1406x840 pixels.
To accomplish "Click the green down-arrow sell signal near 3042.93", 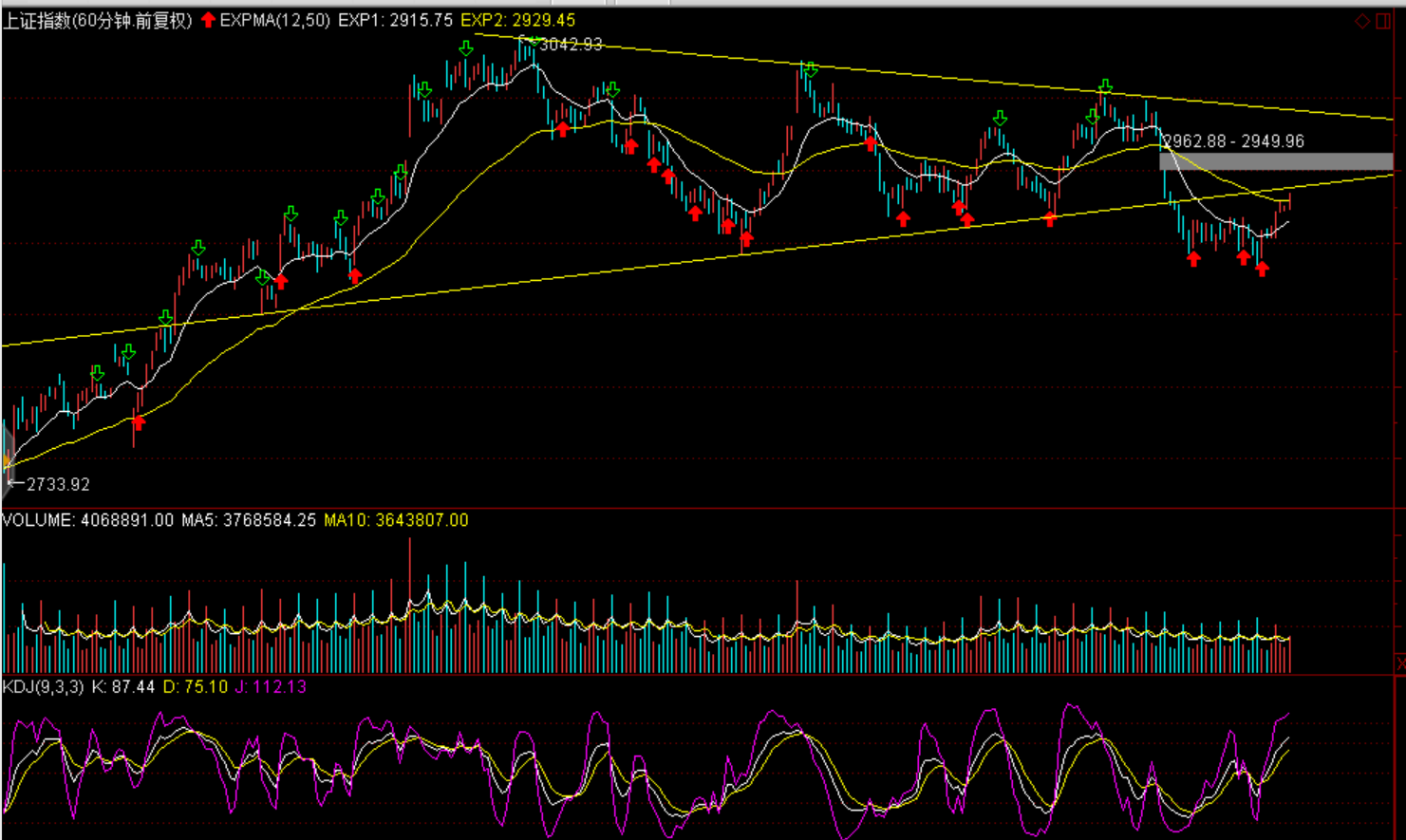I will tap(534, 42).
